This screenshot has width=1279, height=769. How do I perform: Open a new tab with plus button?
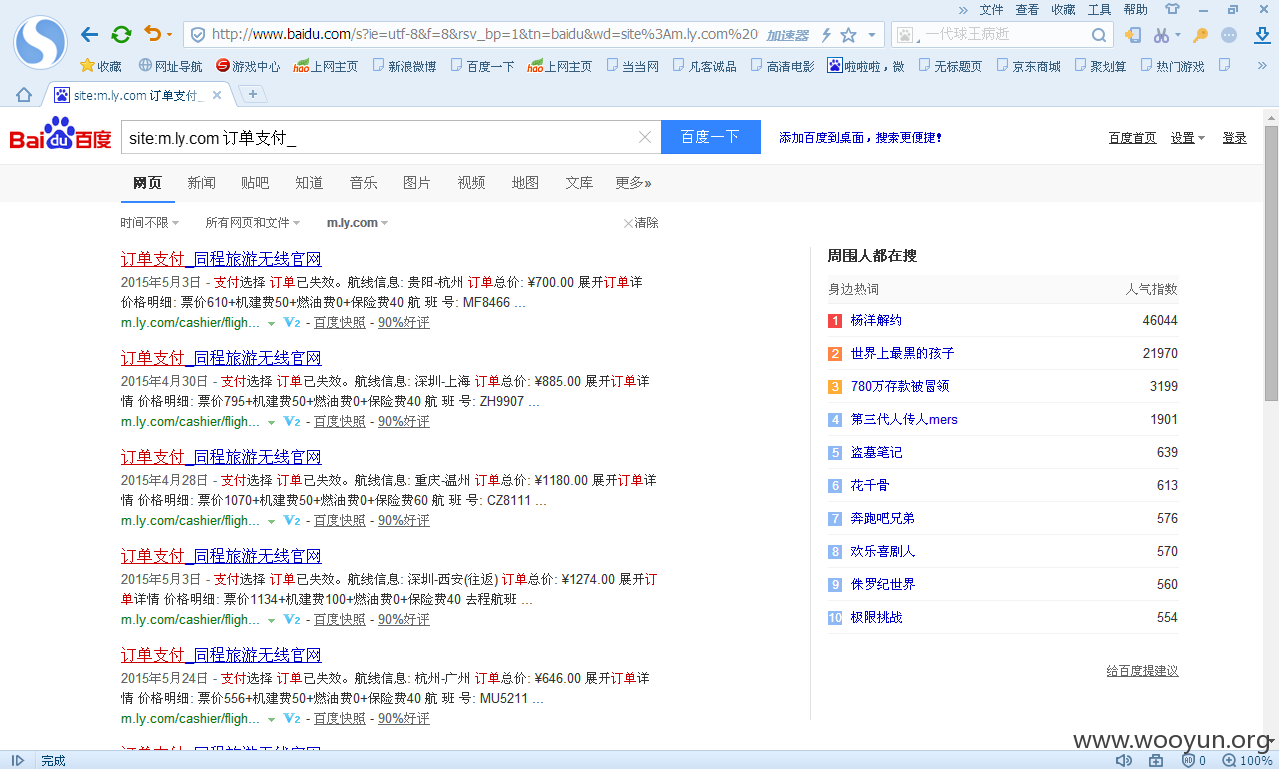253,94
